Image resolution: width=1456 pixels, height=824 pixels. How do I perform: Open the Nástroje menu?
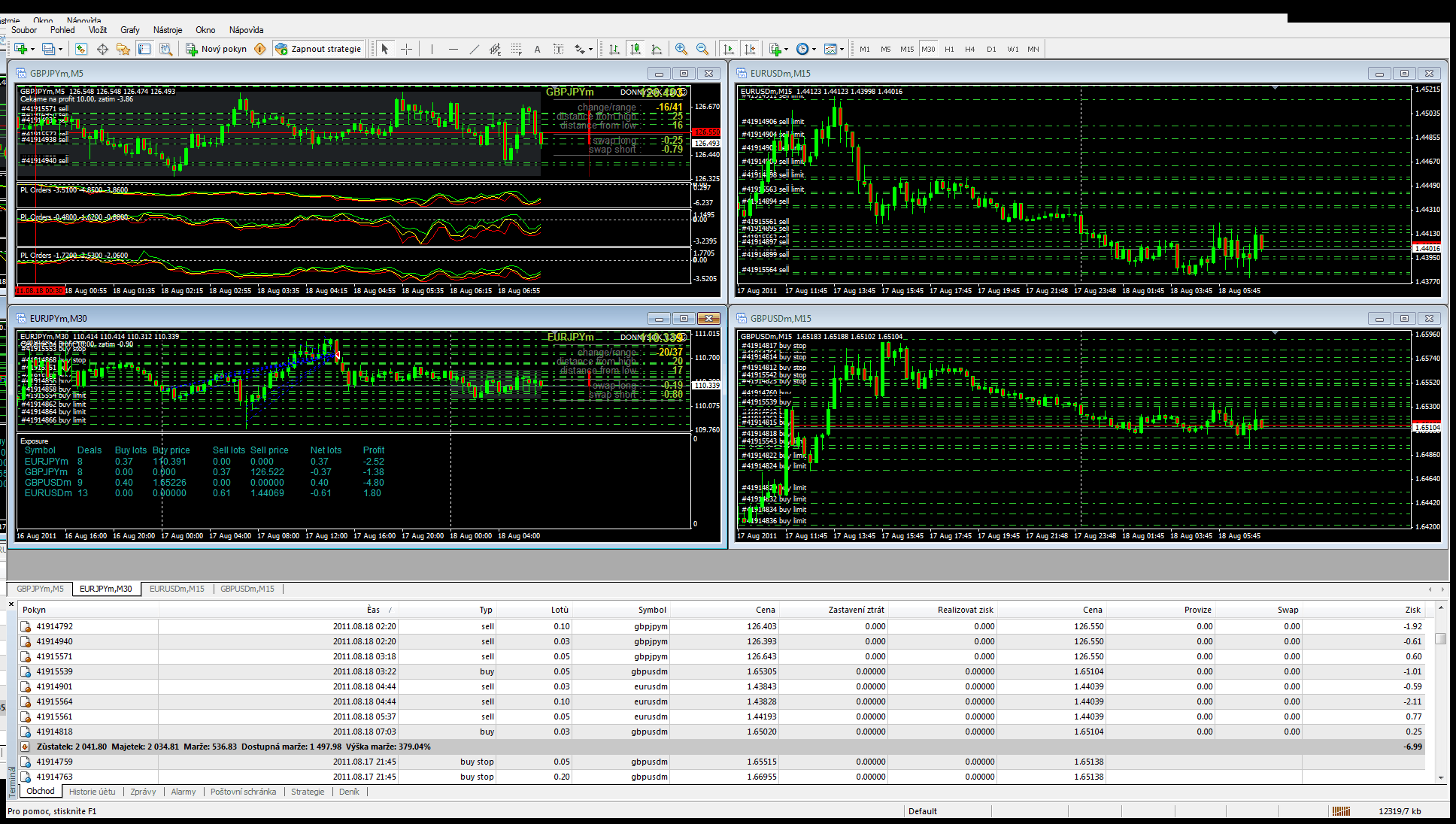point(168,30)
